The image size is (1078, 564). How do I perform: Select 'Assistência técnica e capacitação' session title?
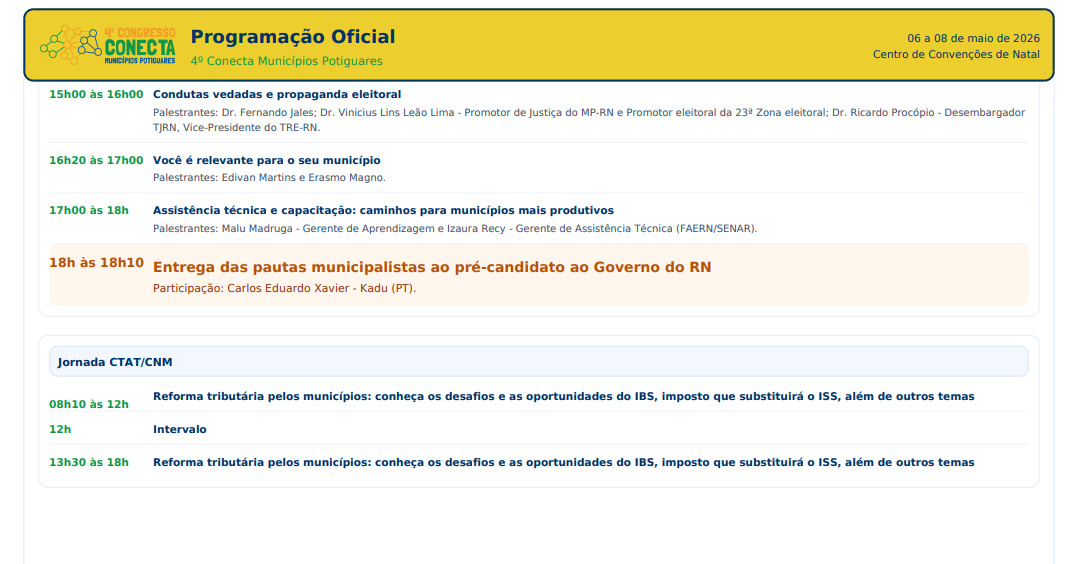[x=384, y=210]
